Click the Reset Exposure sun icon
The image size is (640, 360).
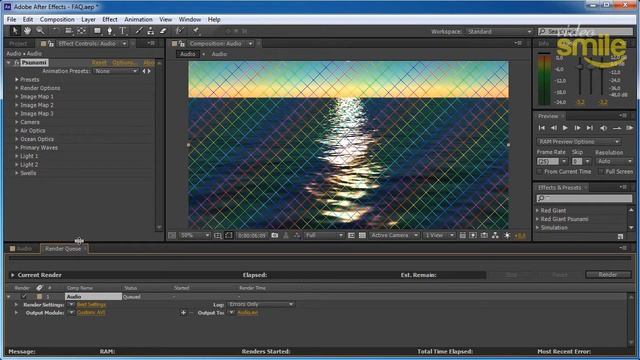tap(507, 236)
